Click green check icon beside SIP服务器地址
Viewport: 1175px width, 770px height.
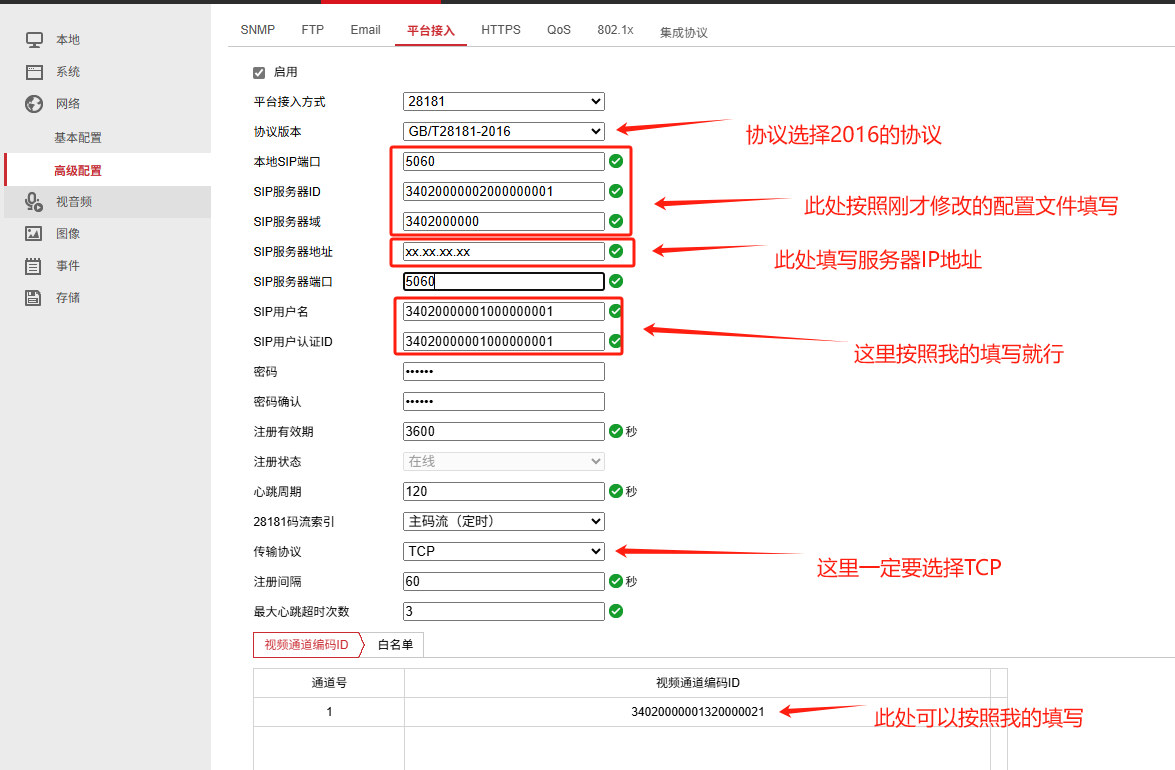616,251
